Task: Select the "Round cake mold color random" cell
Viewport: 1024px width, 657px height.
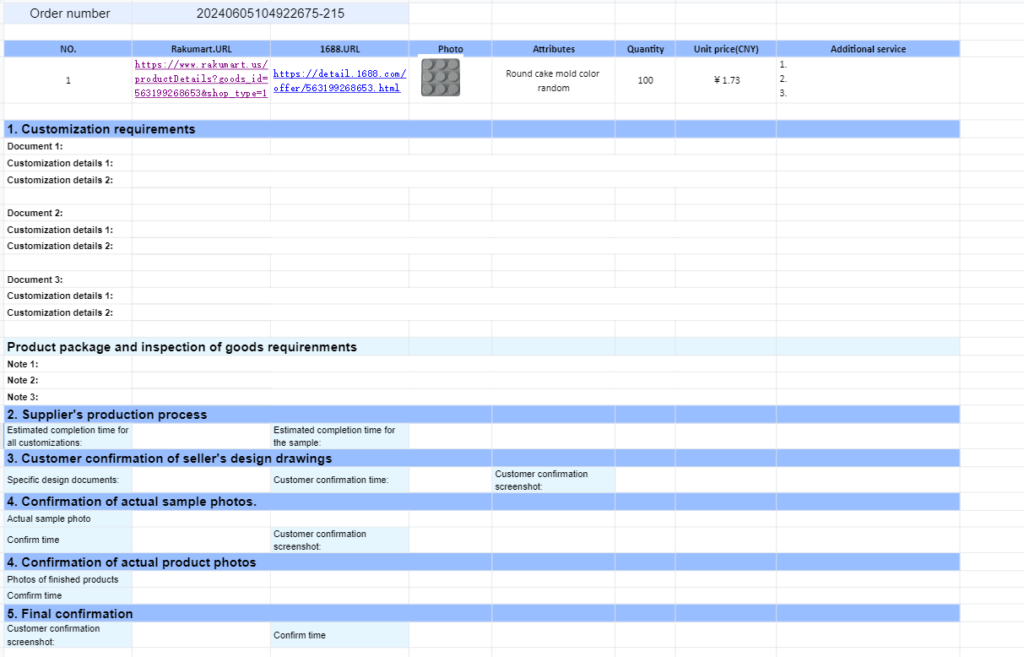Action: [x=553, y=81]
